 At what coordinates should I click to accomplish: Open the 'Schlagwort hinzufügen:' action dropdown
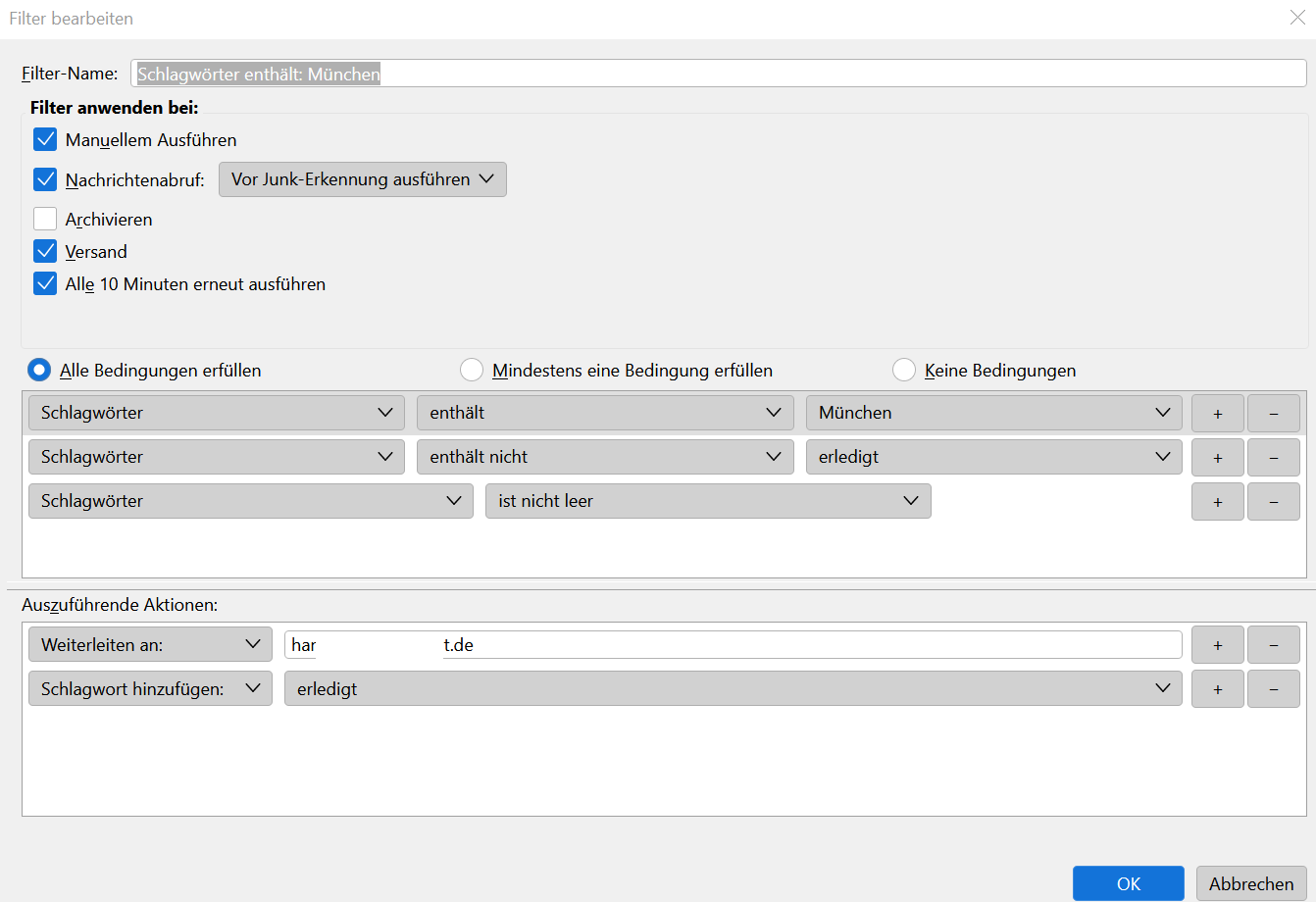point(150,689)
